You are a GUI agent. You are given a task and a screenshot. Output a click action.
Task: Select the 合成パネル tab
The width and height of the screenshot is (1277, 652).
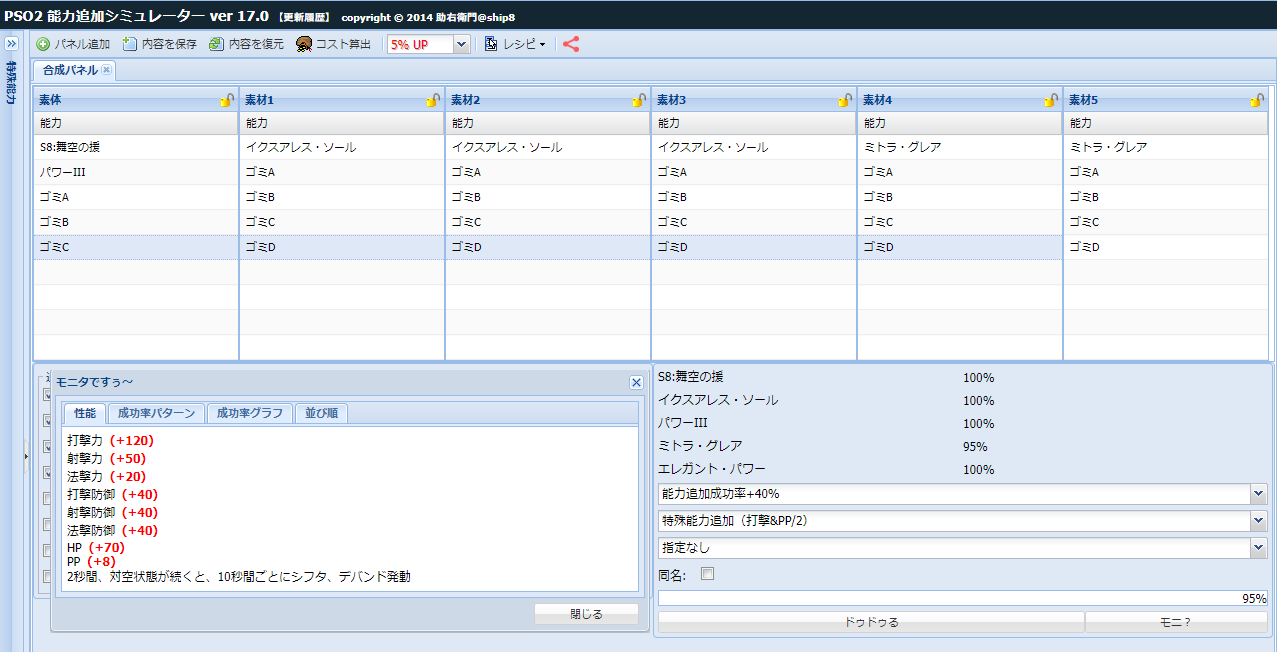tap(70, 70)
